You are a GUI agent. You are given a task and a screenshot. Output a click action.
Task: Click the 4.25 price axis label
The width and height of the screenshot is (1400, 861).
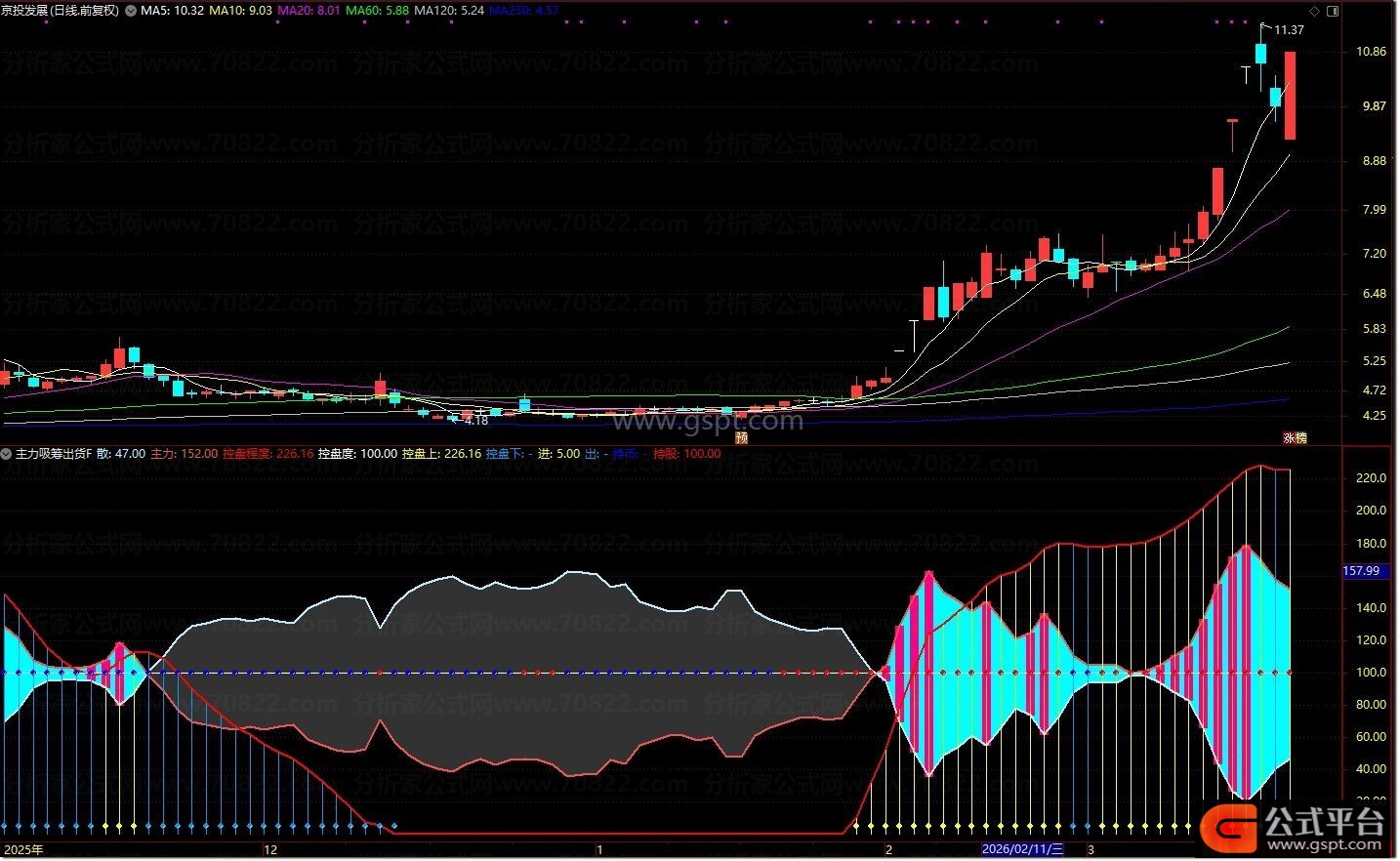pyautogui.click(x=1375, y=416)
